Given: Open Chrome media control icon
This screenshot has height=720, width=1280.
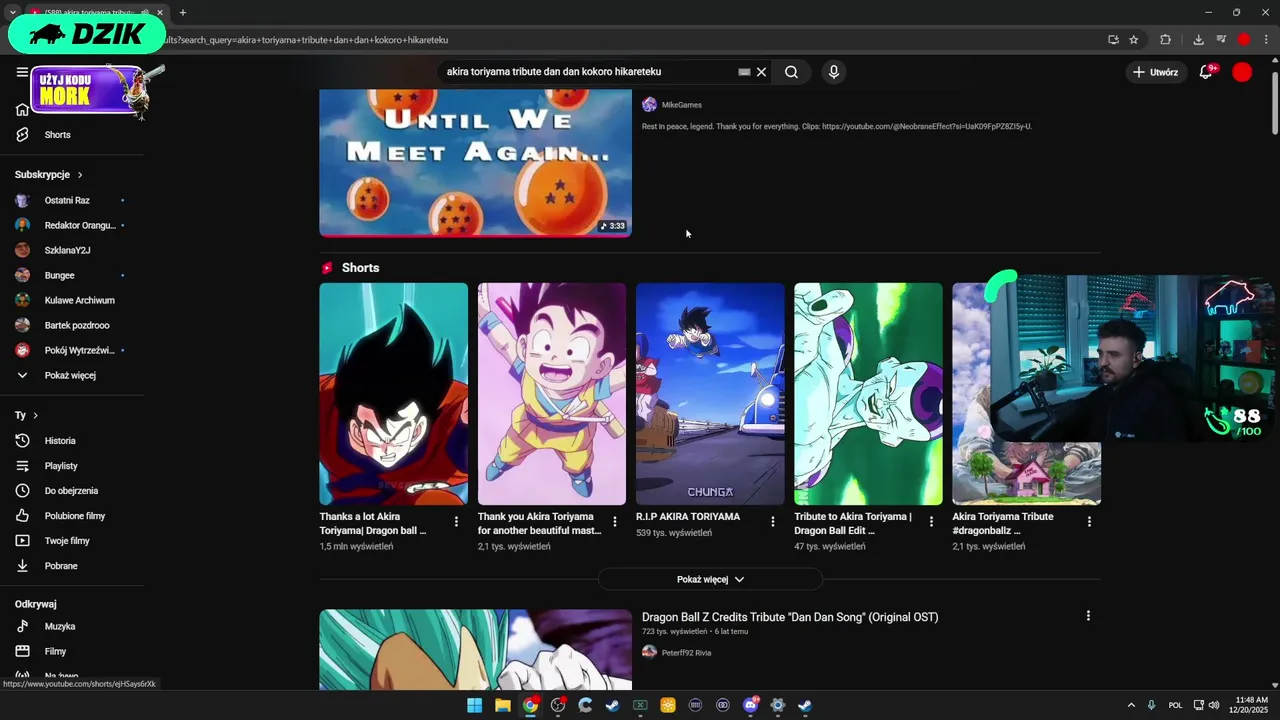Looking at the screenshot, I should [x=1221, y=40].
